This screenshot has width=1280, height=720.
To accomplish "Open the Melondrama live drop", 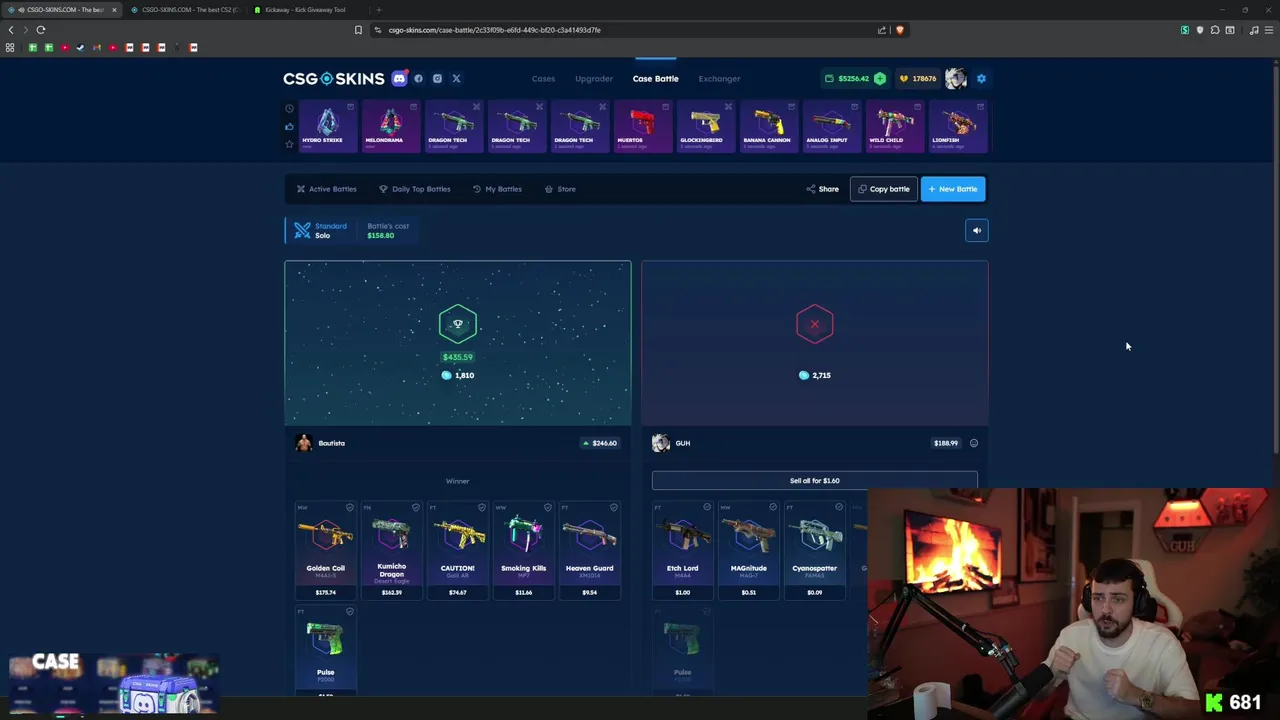I will tap(390, 126).
